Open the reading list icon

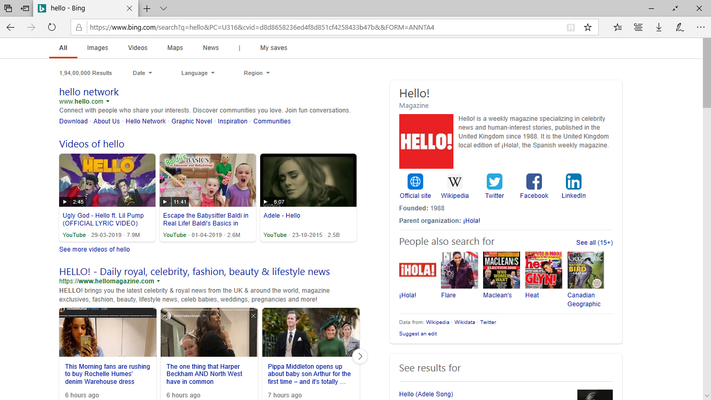pyautogui.click(x=638, y=27)
